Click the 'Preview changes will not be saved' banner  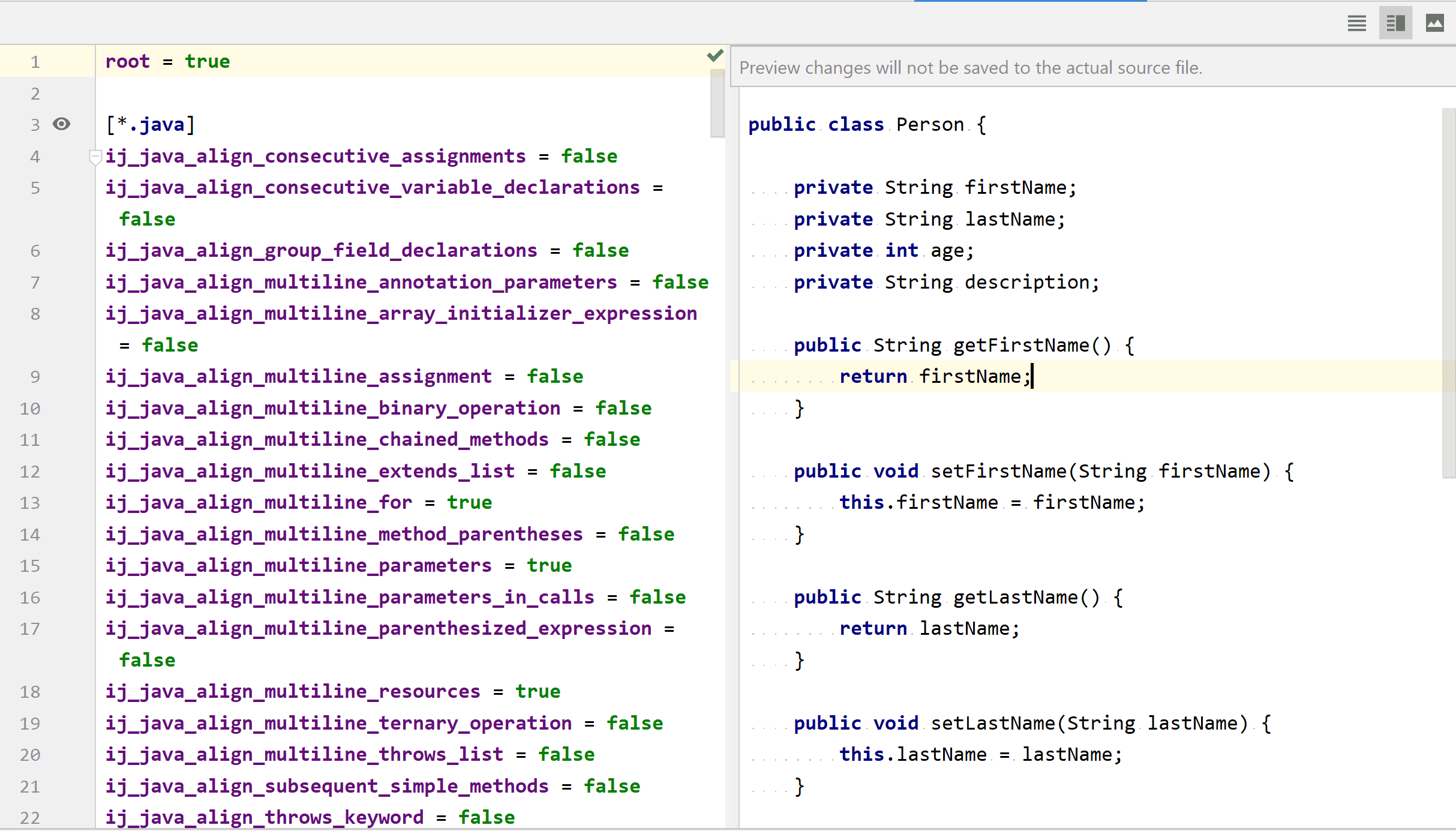click(x=970, y=68)
